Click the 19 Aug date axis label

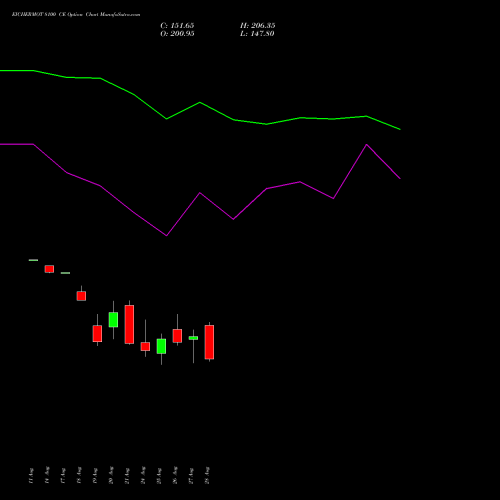pyautogui.click(x=95, y=475)
